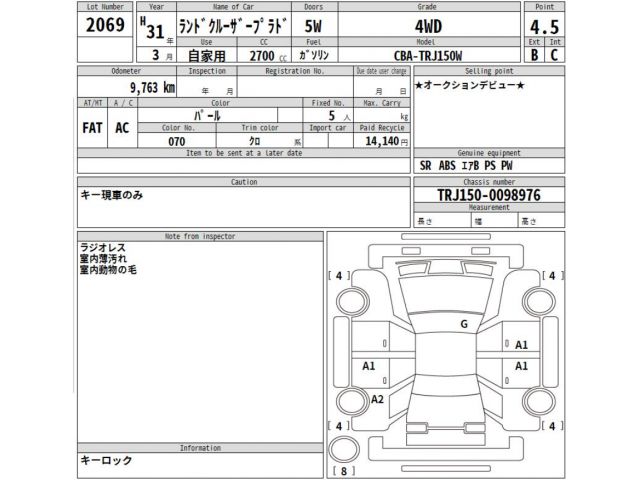Click the grade value 4WD
The width and height of the screenshot is (640, 480).
428,27
